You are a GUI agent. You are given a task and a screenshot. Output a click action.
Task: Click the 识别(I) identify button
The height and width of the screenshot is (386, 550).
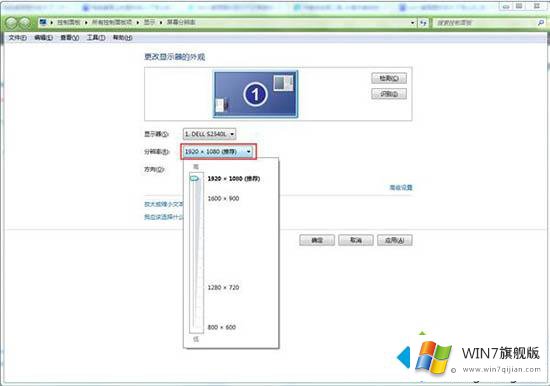click(389, 94)
